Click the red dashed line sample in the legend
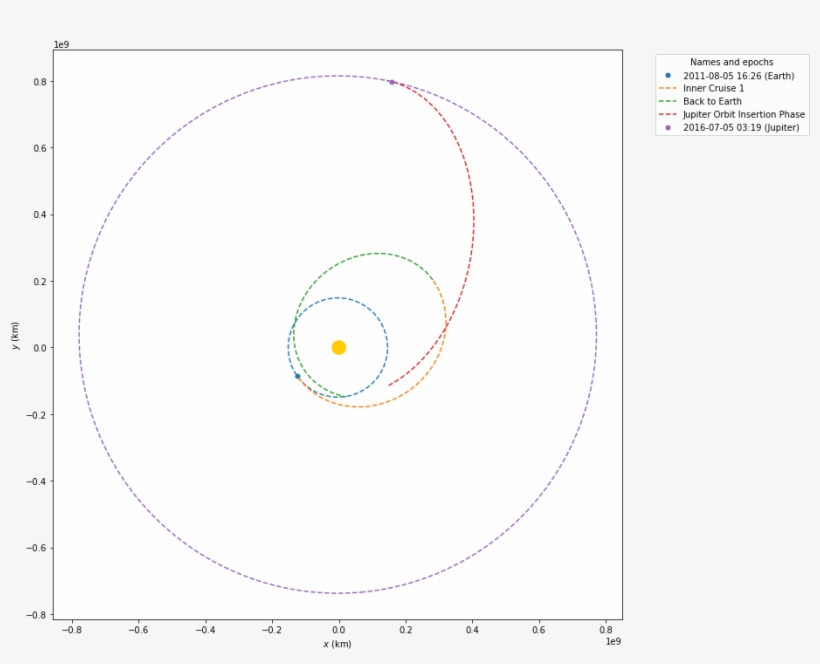The width and height of the screenshot is (820, 664). [x=670, y=114]
